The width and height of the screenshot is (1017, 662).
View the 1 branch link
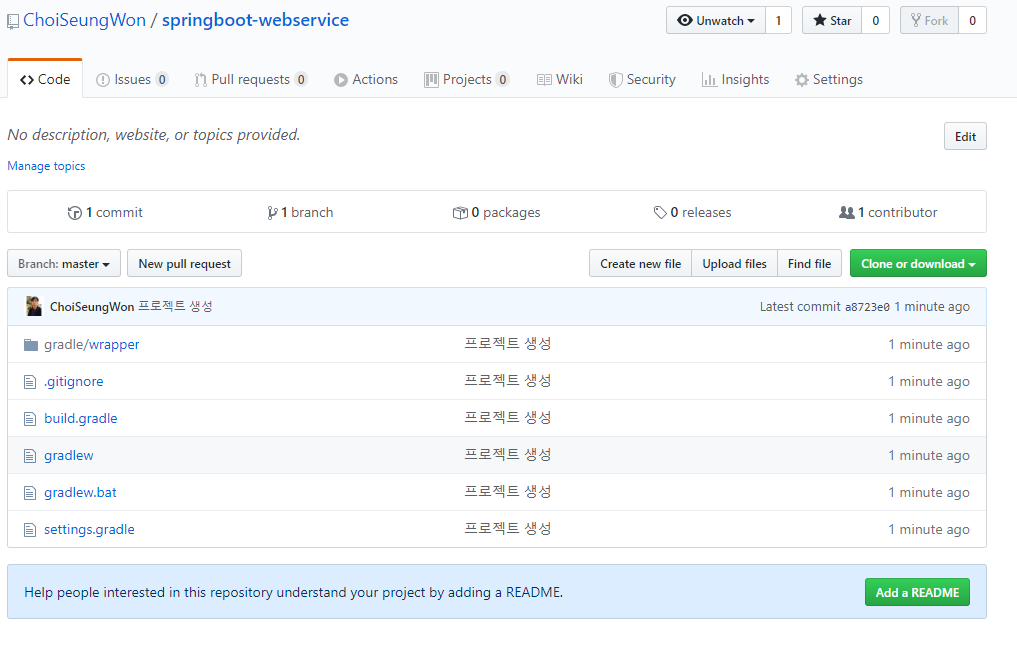(300, 213)
